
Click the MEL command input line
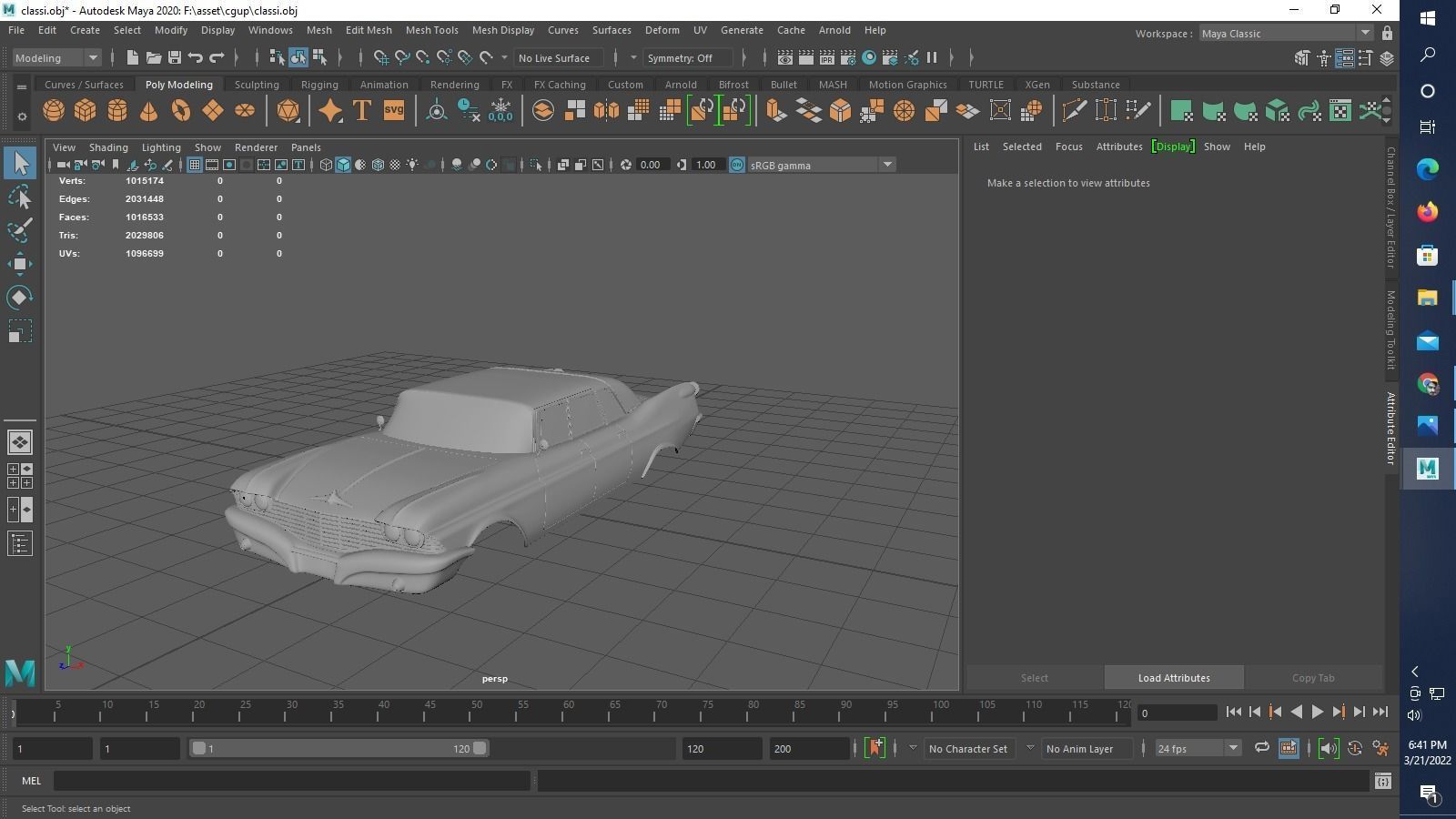point(291,781)
